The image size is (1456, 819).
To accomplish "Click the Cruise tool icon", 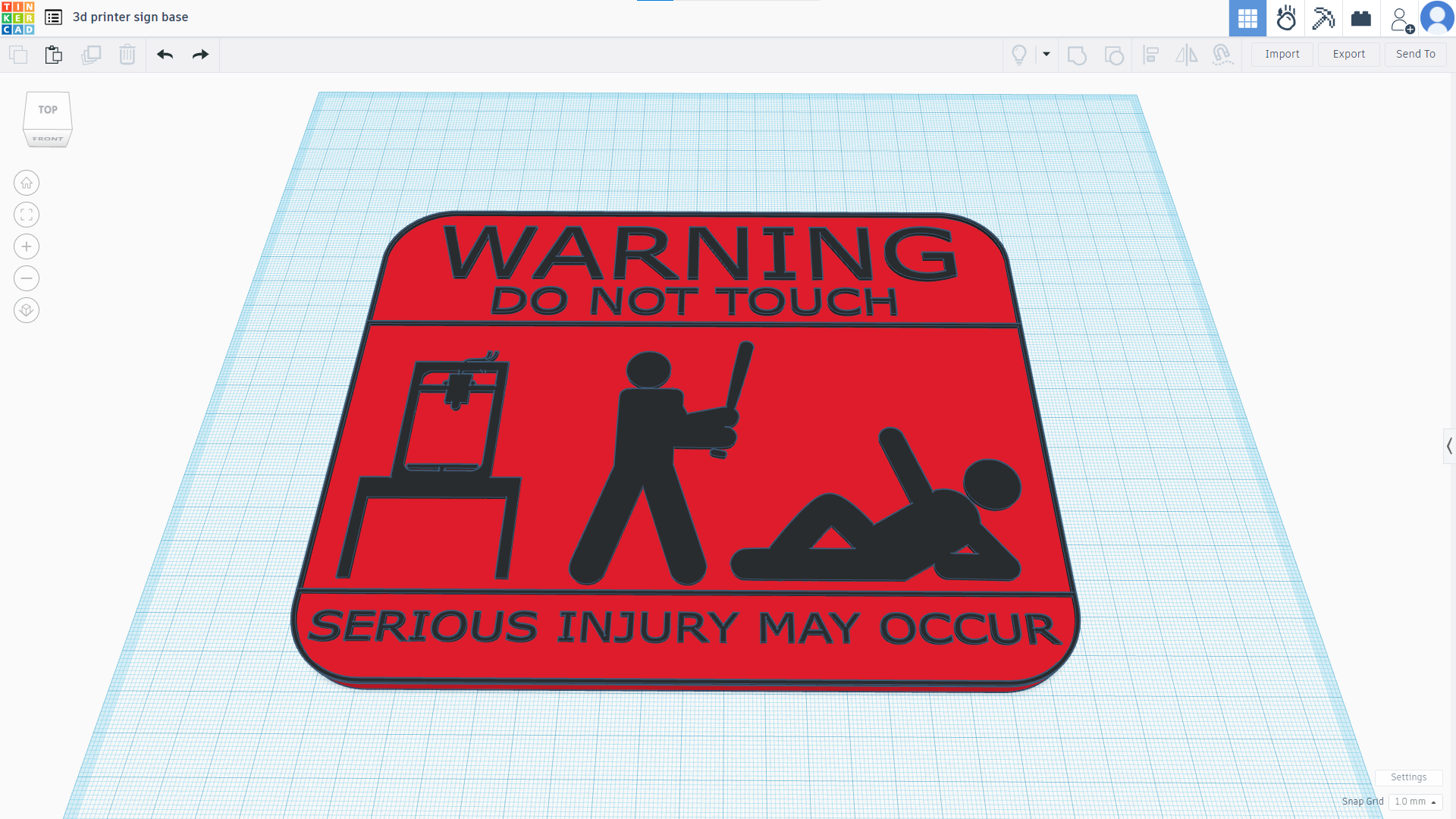I will coord(1222,55).
